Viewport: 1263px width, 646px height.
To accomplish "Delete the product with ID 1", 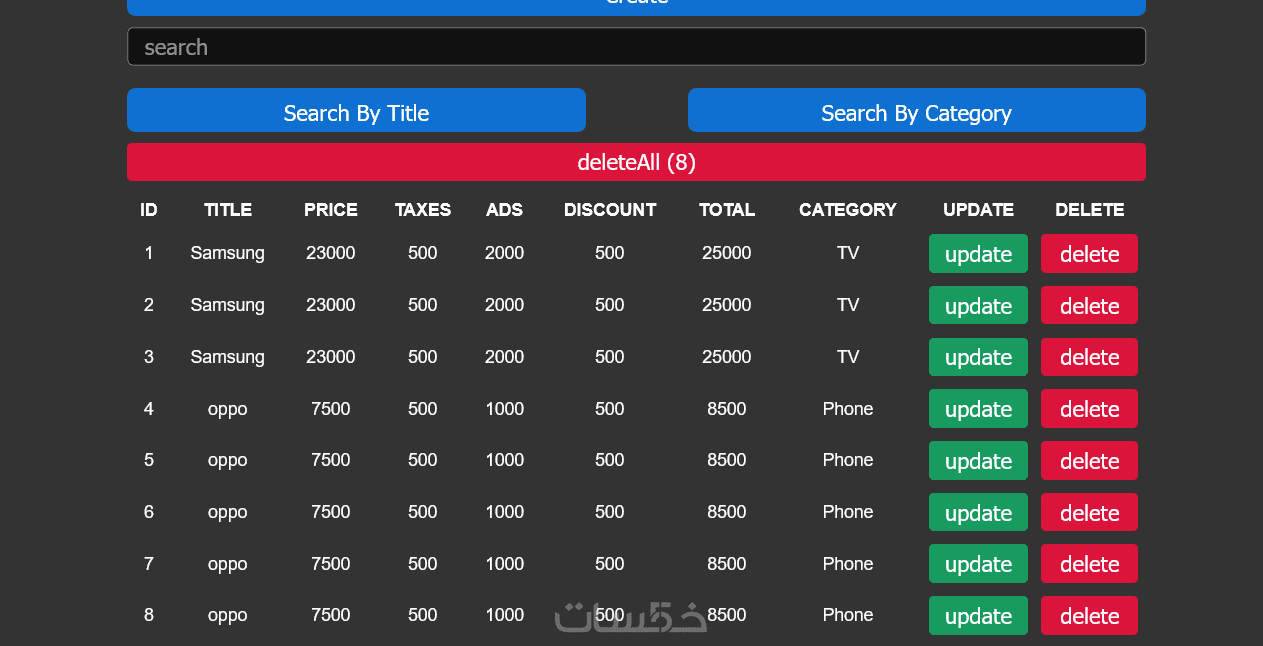I will coord(1089,254).
